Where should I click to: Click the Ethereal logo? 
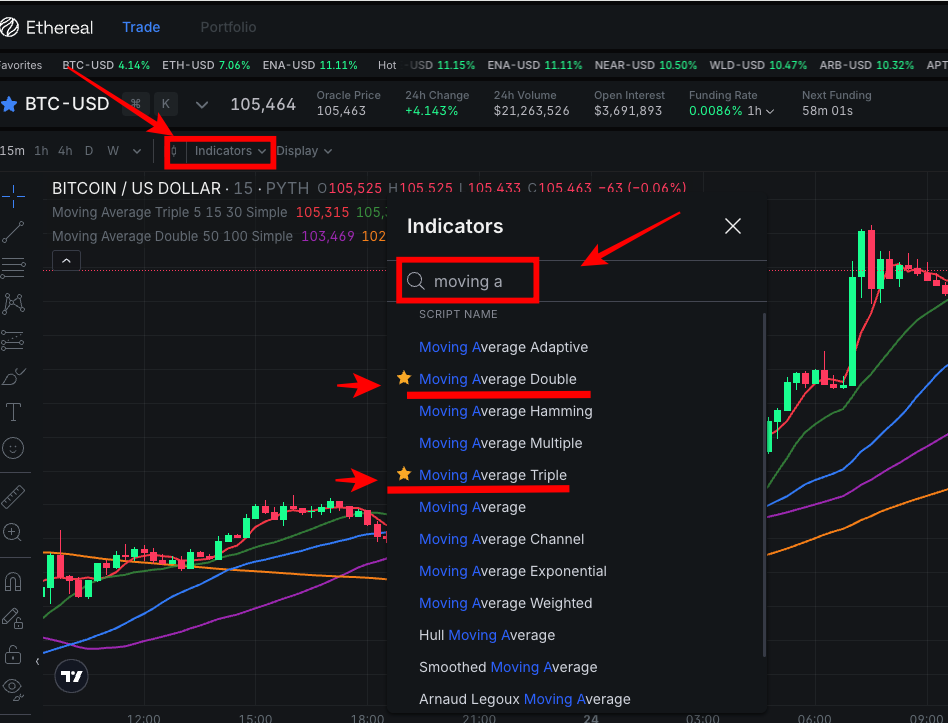click(x=47, y=27)
